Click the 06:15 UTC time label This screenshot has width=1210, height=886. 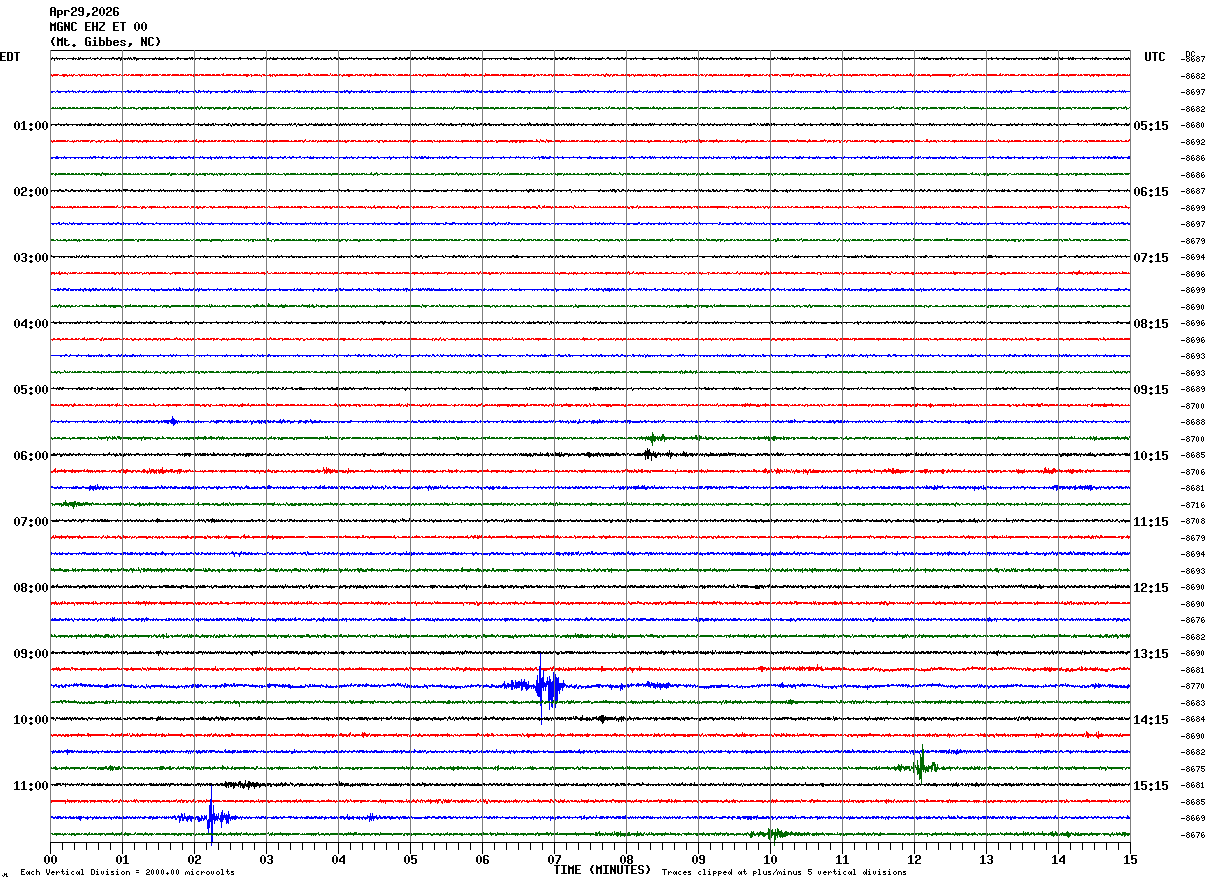pos(1150,192)
